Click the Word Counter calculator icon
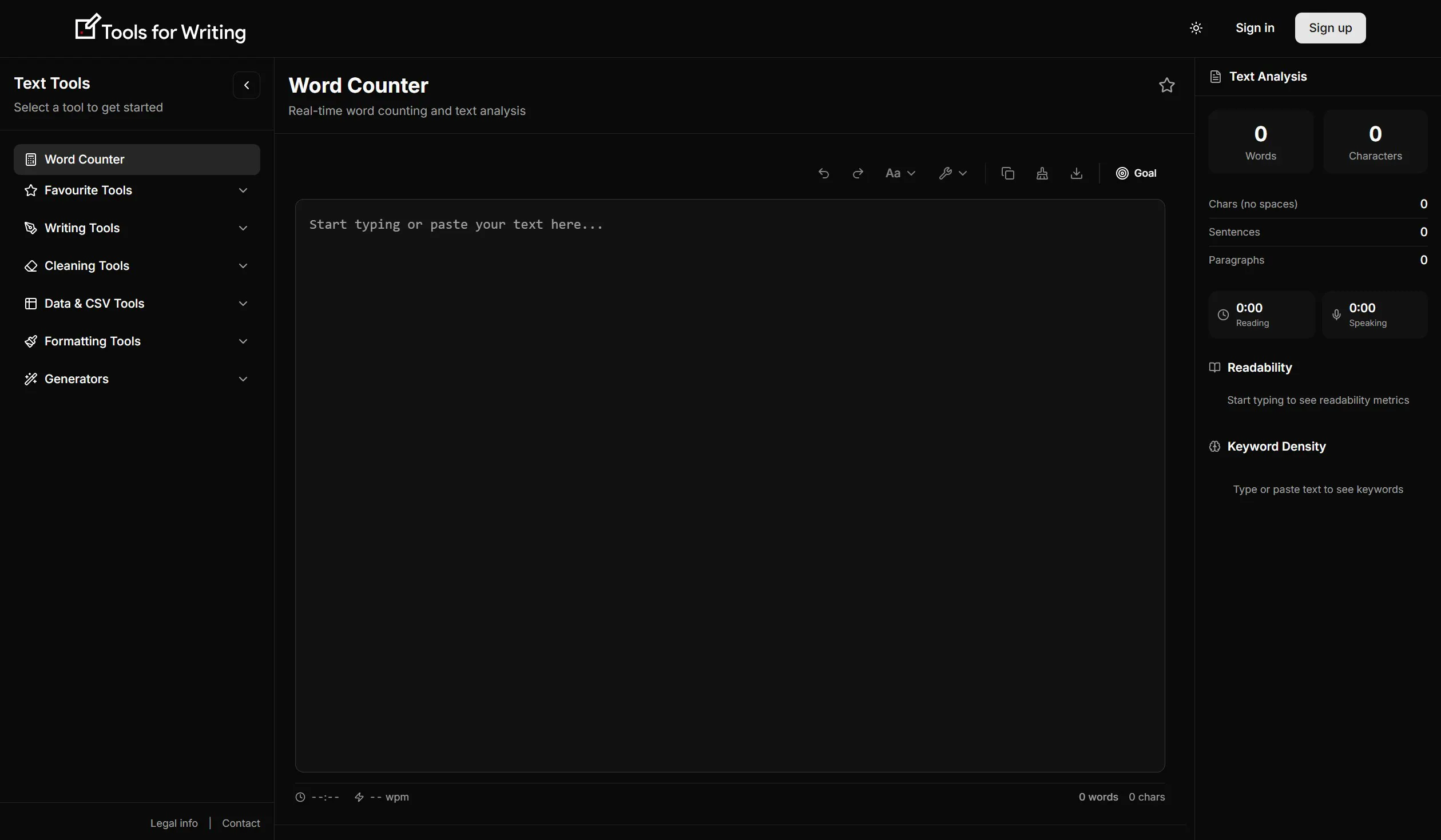Image resolution: width=1441 pixels, height=840 pixels. [x=31, y=160]
